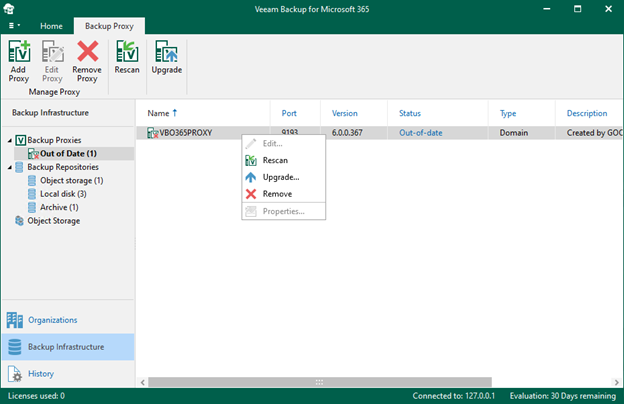Viewport: 624px width, 404px height.
Task: Click the Backup Infrastructure database icon
Action: pos(15,347)
